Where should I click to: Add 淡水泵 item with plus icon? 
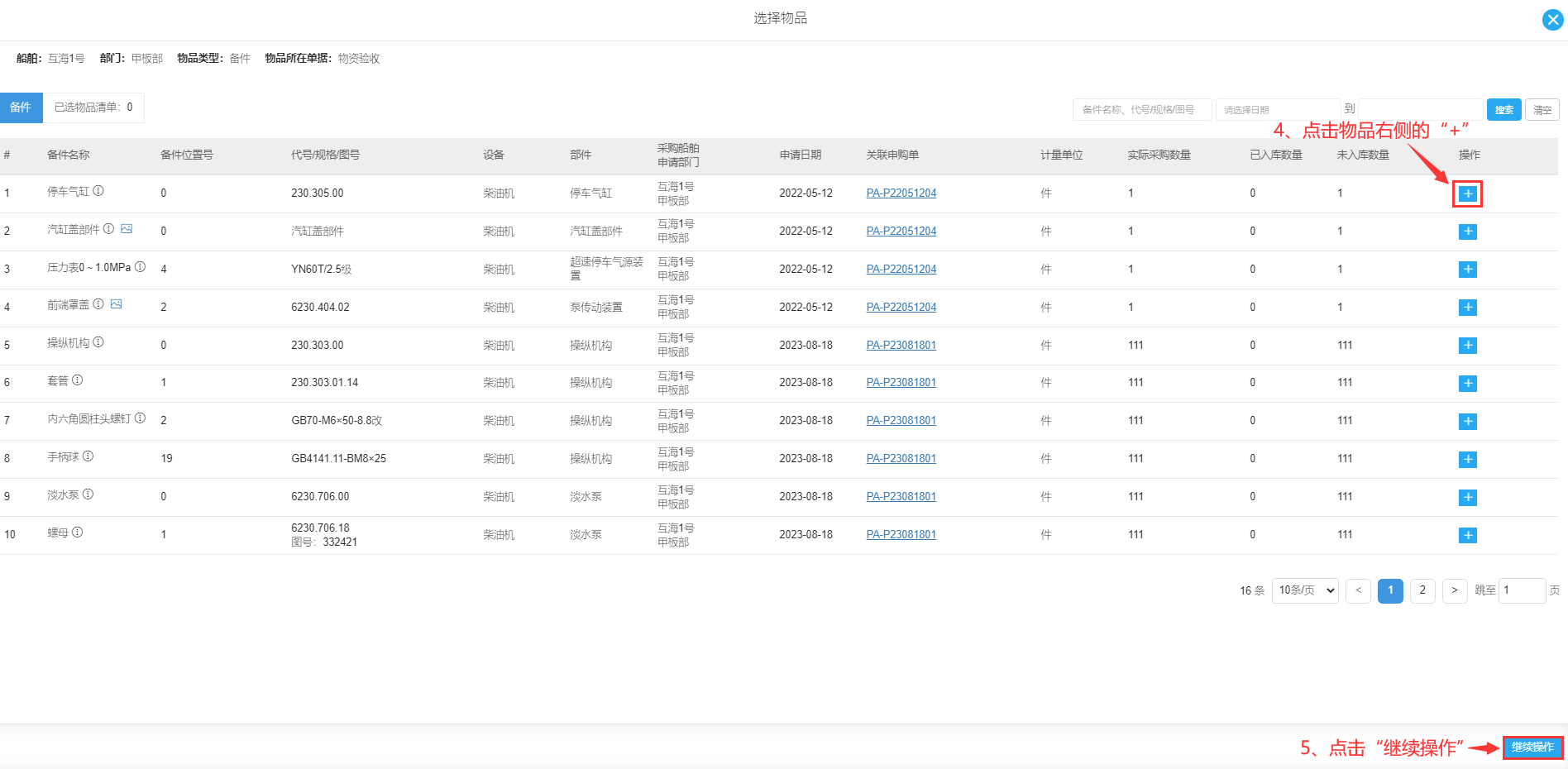pyautogui.click(x=1467, y=498)
